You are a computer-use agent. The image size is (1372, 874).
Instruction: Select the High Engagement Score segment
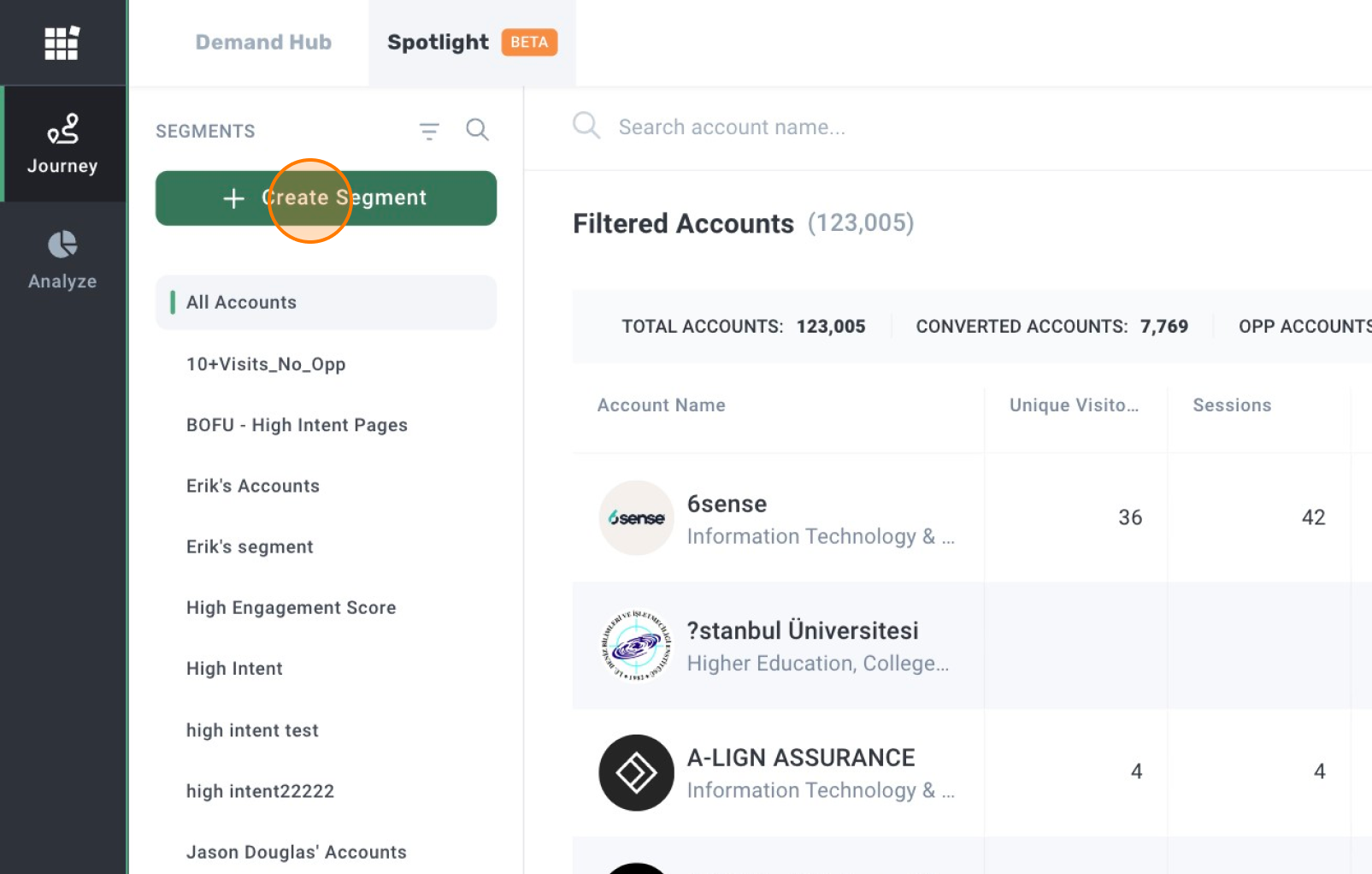point(291,608)
